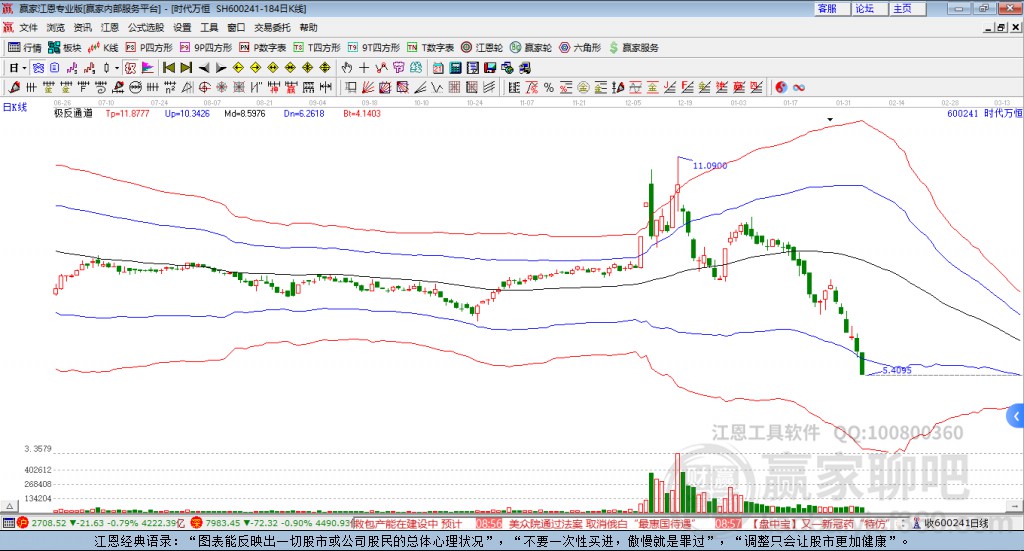The image size is (1024, 551).
Task: Click the blue infinity loop icon
Action: pyautogui.click(x=799, y=87)
